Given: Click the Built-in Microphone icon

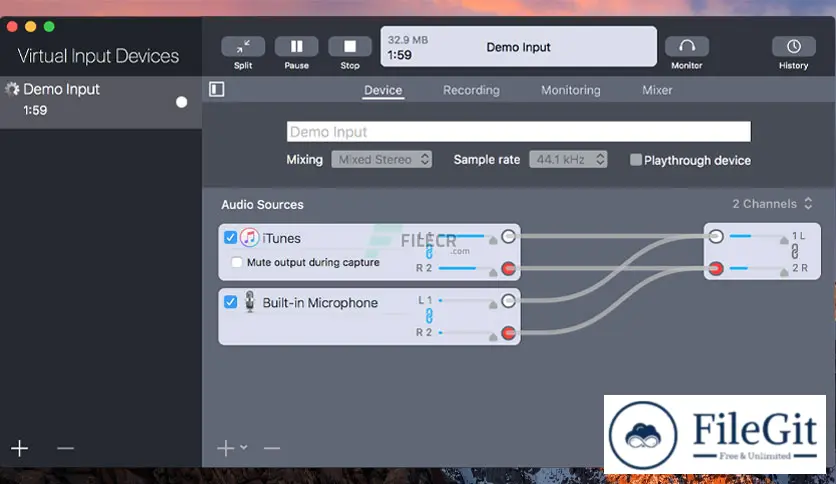Looking at the screenshot, I should (249, 302).
